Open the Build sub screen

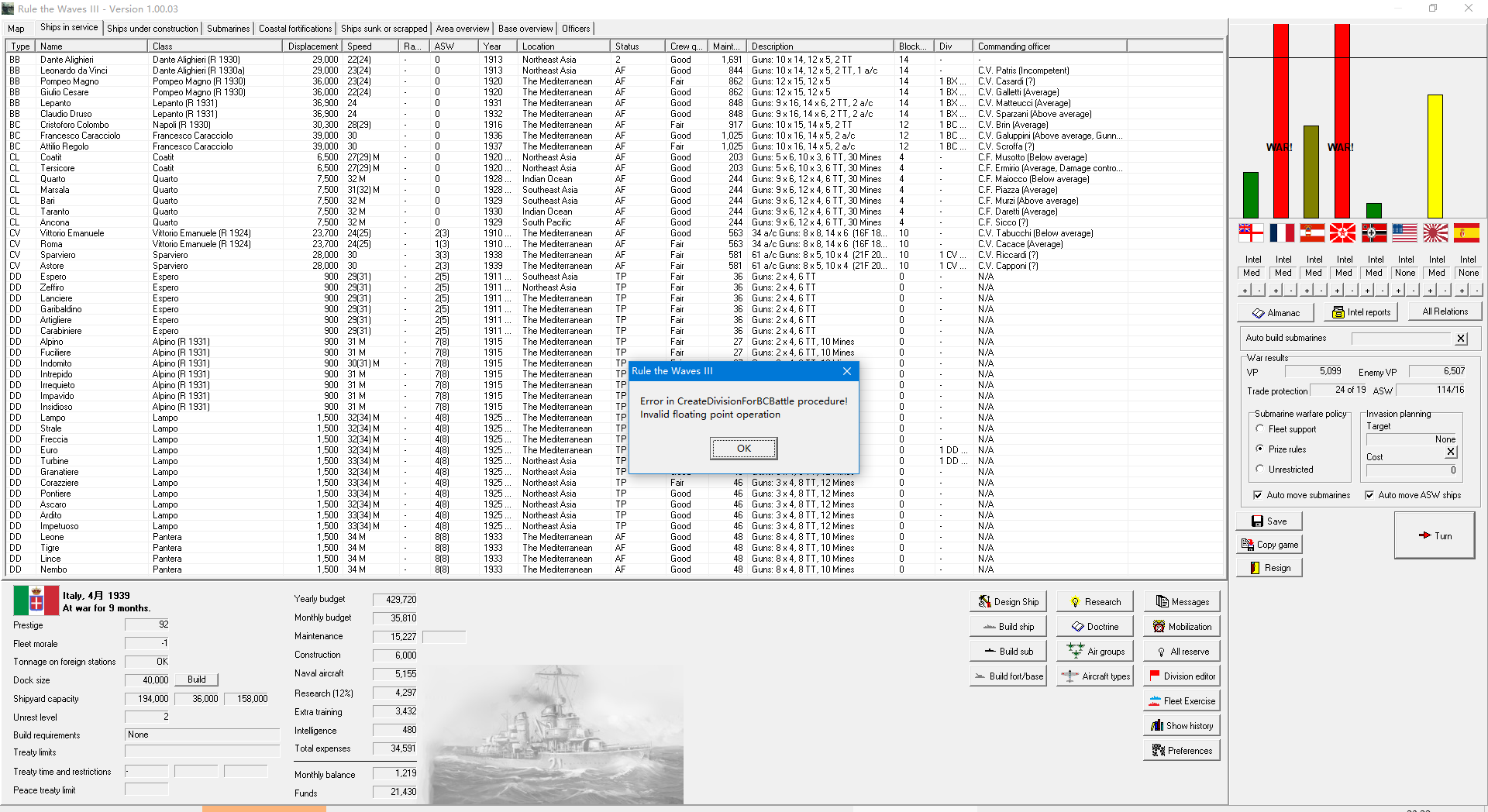click(x=1007, y=651)
